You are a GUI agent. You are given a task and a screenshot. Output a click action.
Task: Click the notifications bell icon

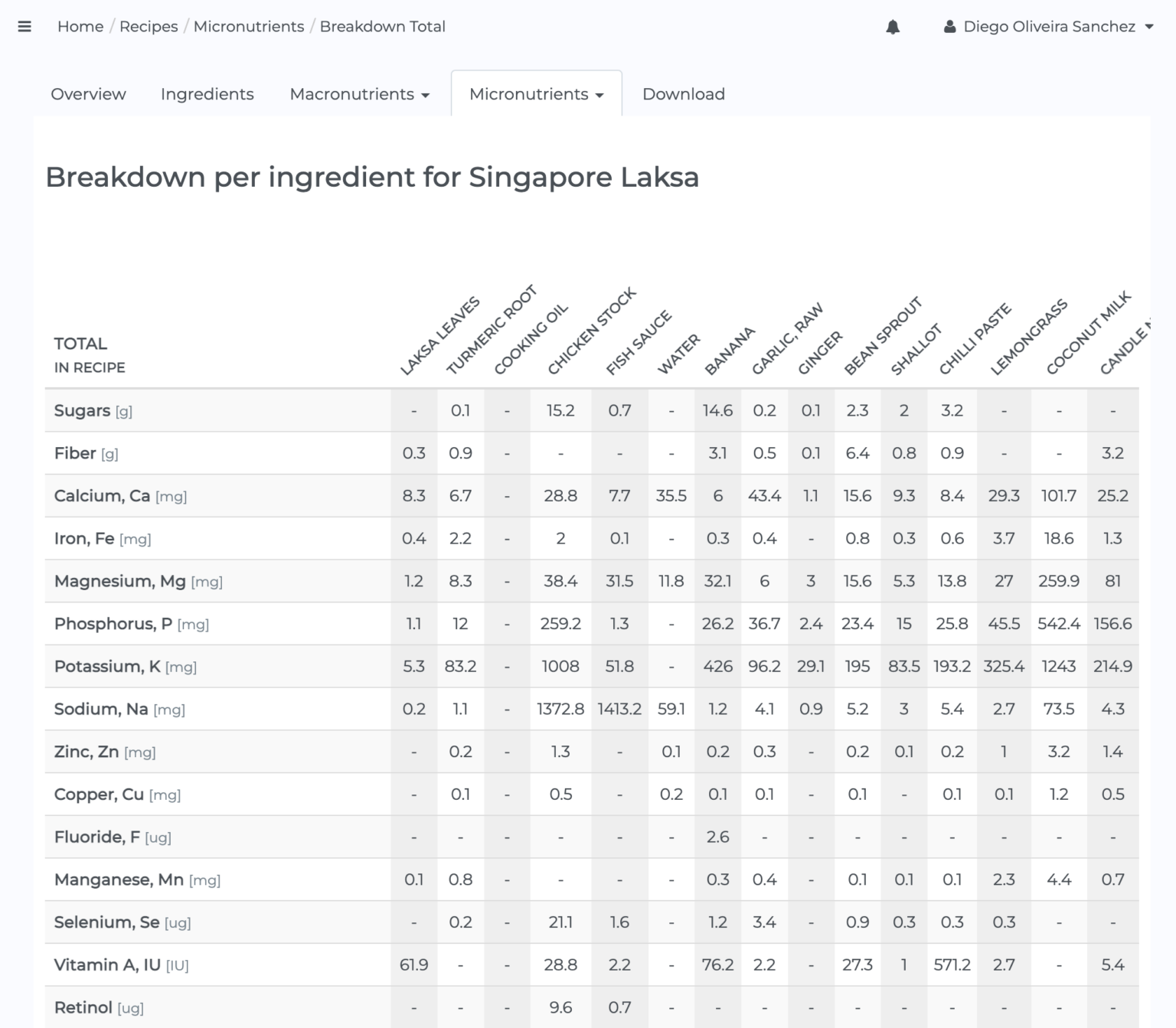click(893, 27)
